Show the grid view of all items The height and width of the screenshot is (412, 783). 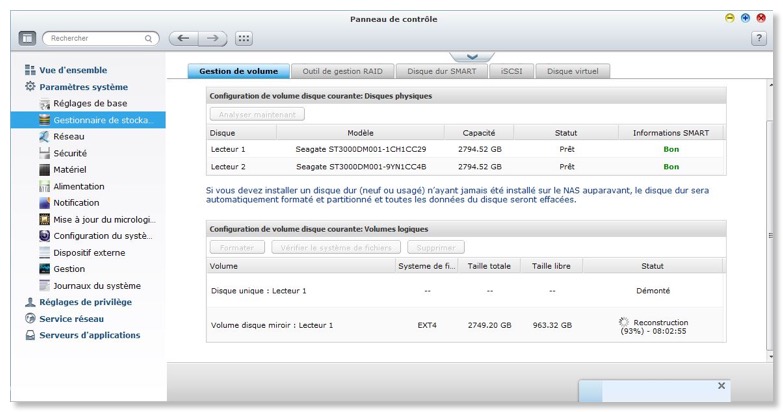(x=244, y=38)
